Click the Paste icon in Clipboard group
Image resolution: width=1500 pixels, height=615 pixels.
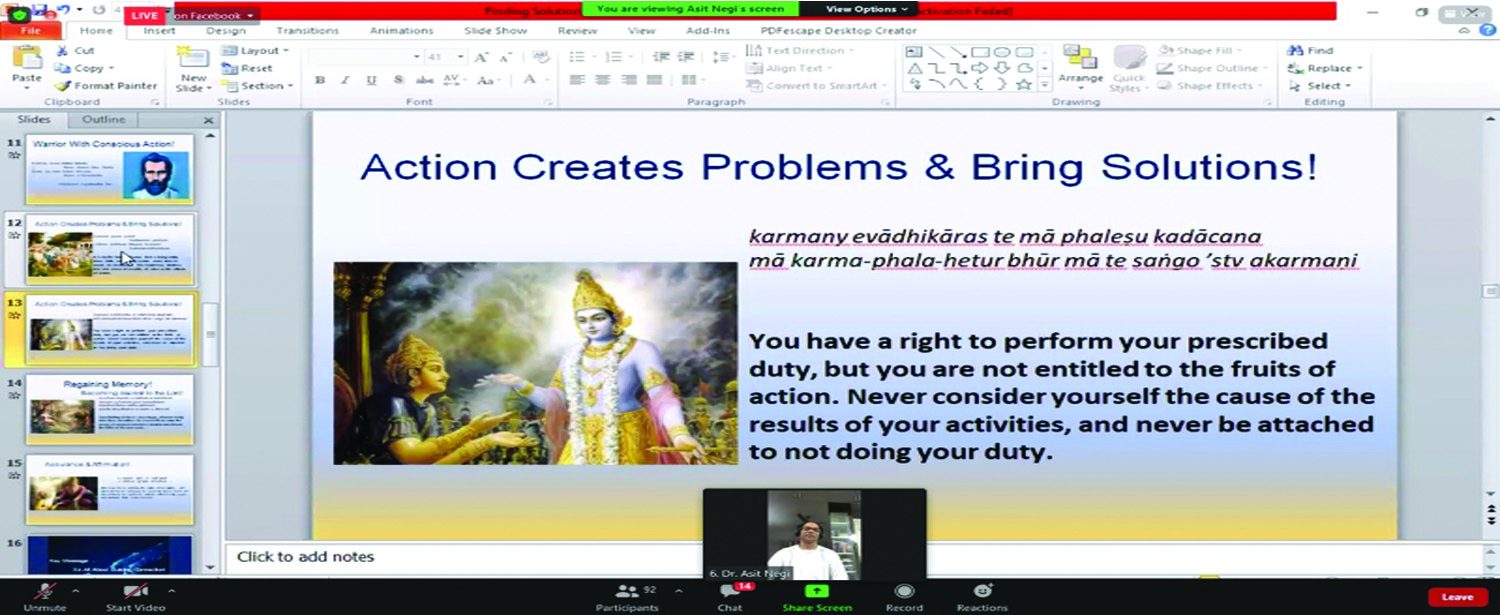coord(27,60)
